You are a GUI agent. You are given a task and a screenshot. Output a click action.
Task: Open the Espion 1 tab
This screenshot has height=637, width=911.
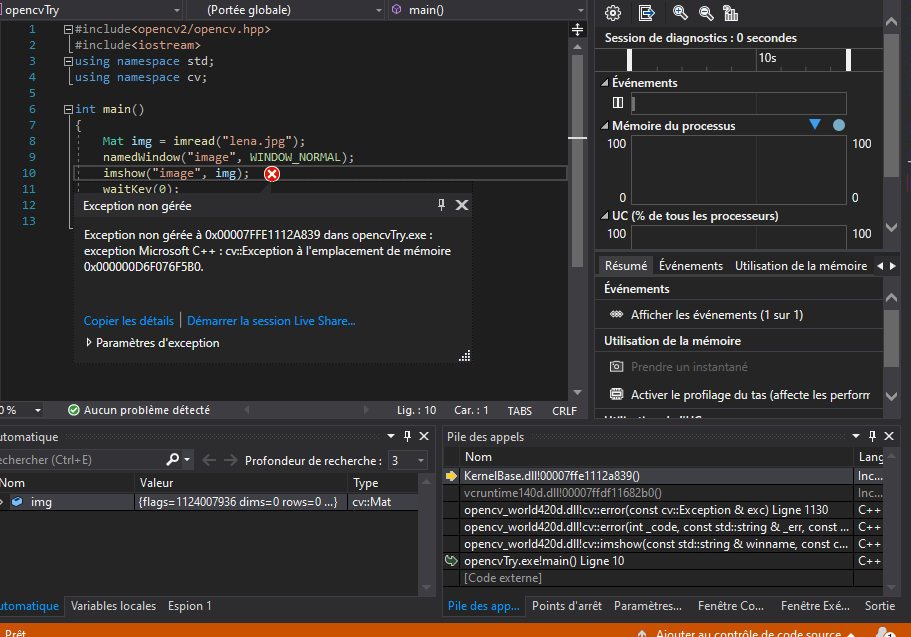(189, 606)
